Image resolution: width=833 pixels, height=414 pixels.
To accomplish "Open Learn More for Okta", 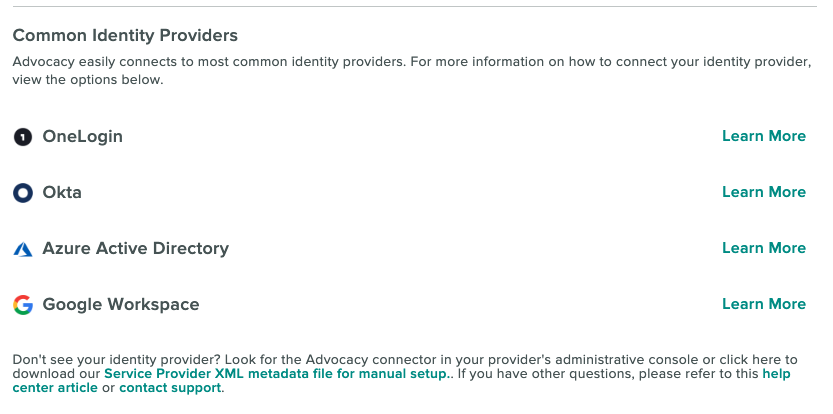I will click(x=763, y=192).
